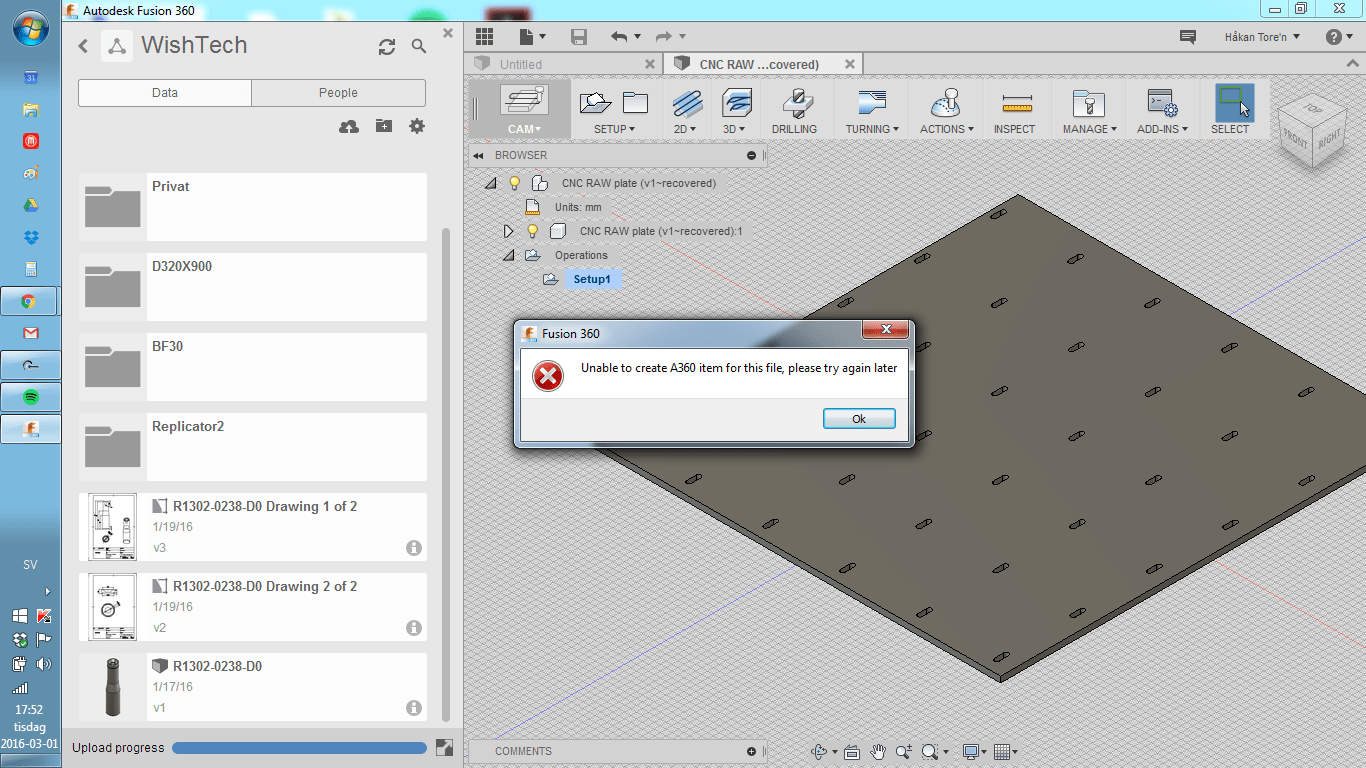Viewport: 1366px width, 768px height.
Task: Open the Replicator2 folder
Action: click(x=253, y=447)
